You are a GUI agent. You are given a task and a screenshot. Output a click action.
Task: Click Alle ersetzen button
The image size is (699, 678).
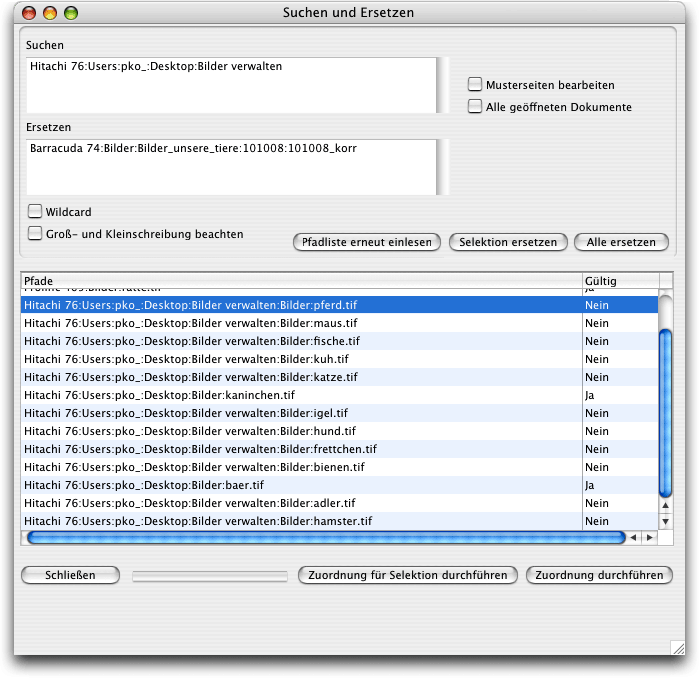coord(621,242)
